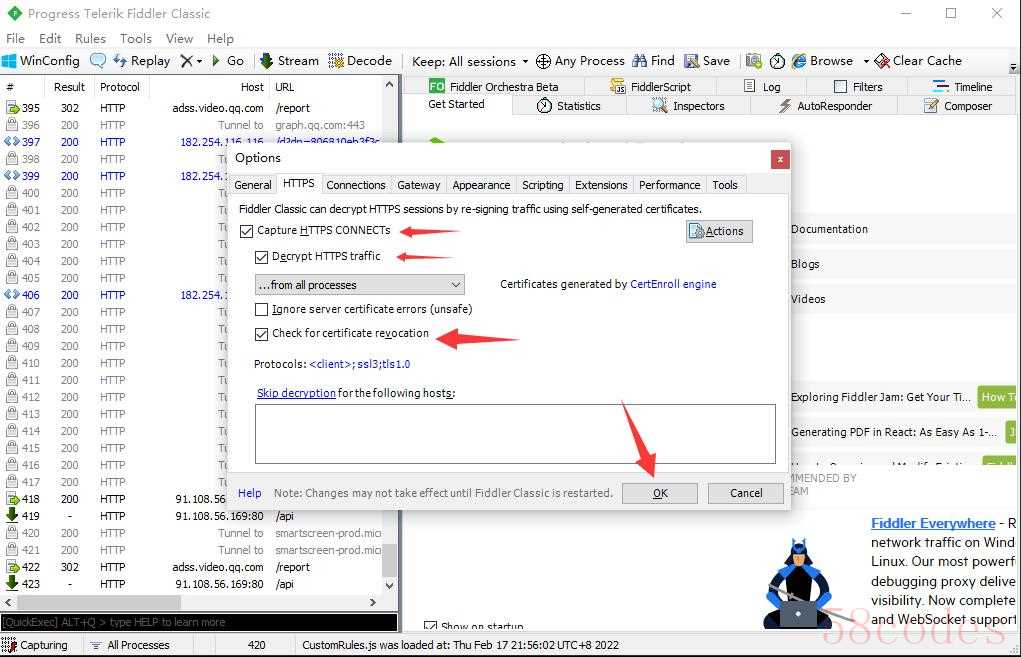
Task: Uncheck Capture HTTPS CONNECTs checkbox
Action: 247,231
